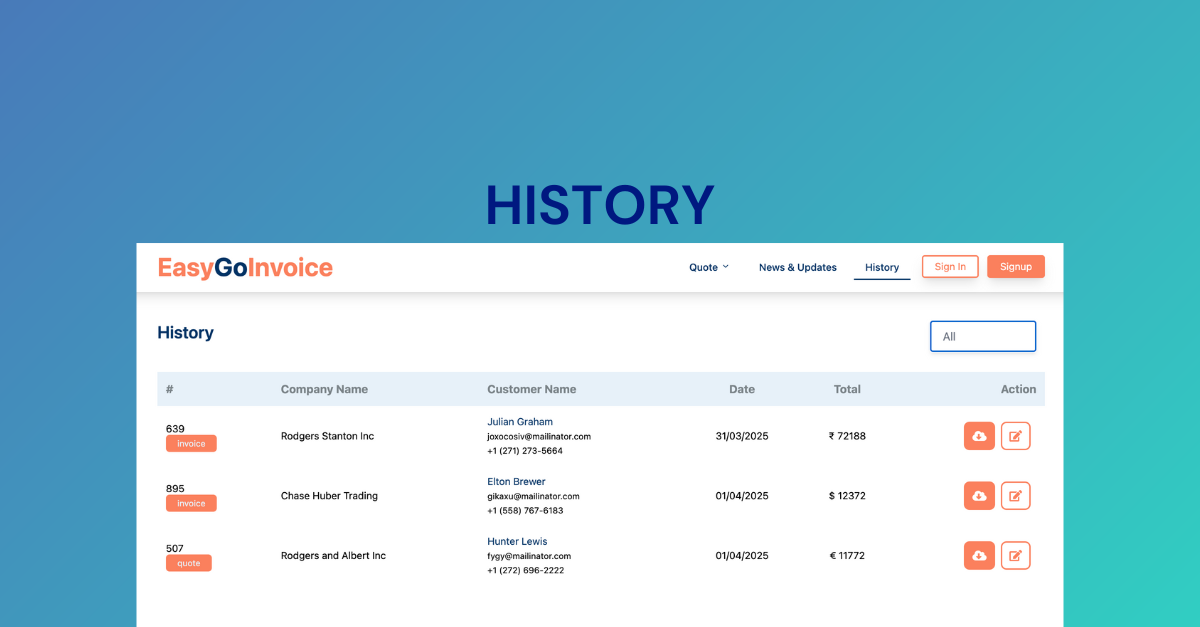Screen dimensions: 1200x627
Task: Download invoice 895 using cloud icon
Action: [x=979, y=496]
